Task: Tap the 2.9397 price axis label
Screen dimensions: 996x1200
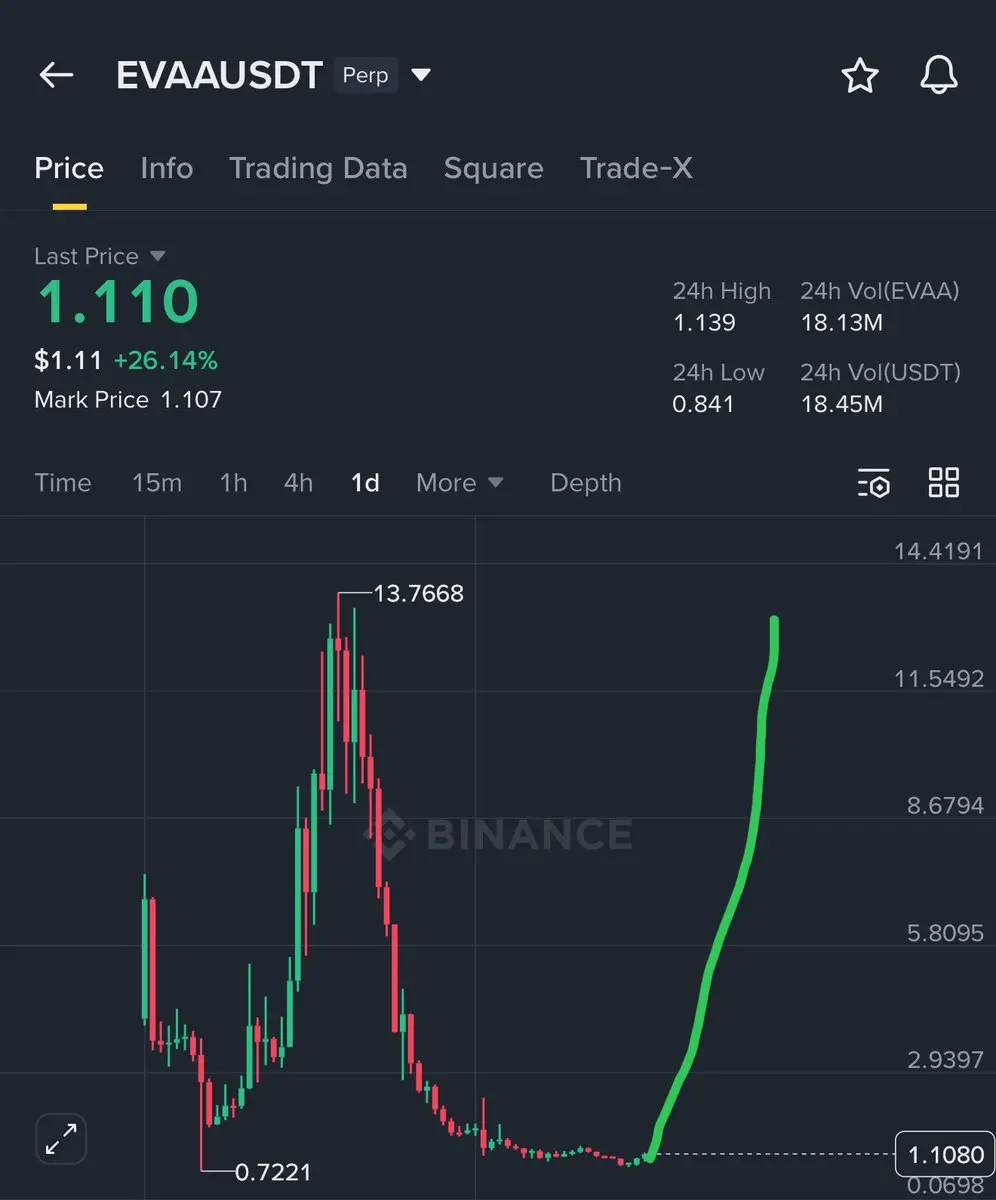Action: pos(945,1060)
